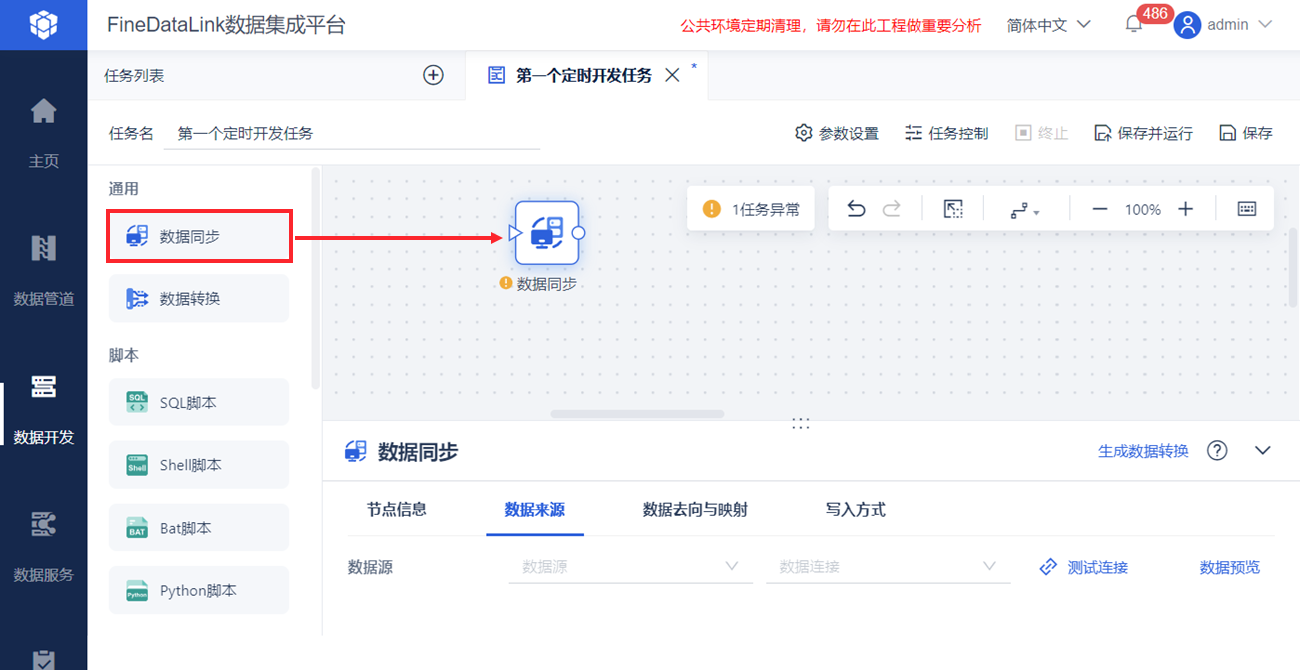Select Shell脚本 node in palette
The height and width of the screenshot is (670, 1300).
pos(199,465)
